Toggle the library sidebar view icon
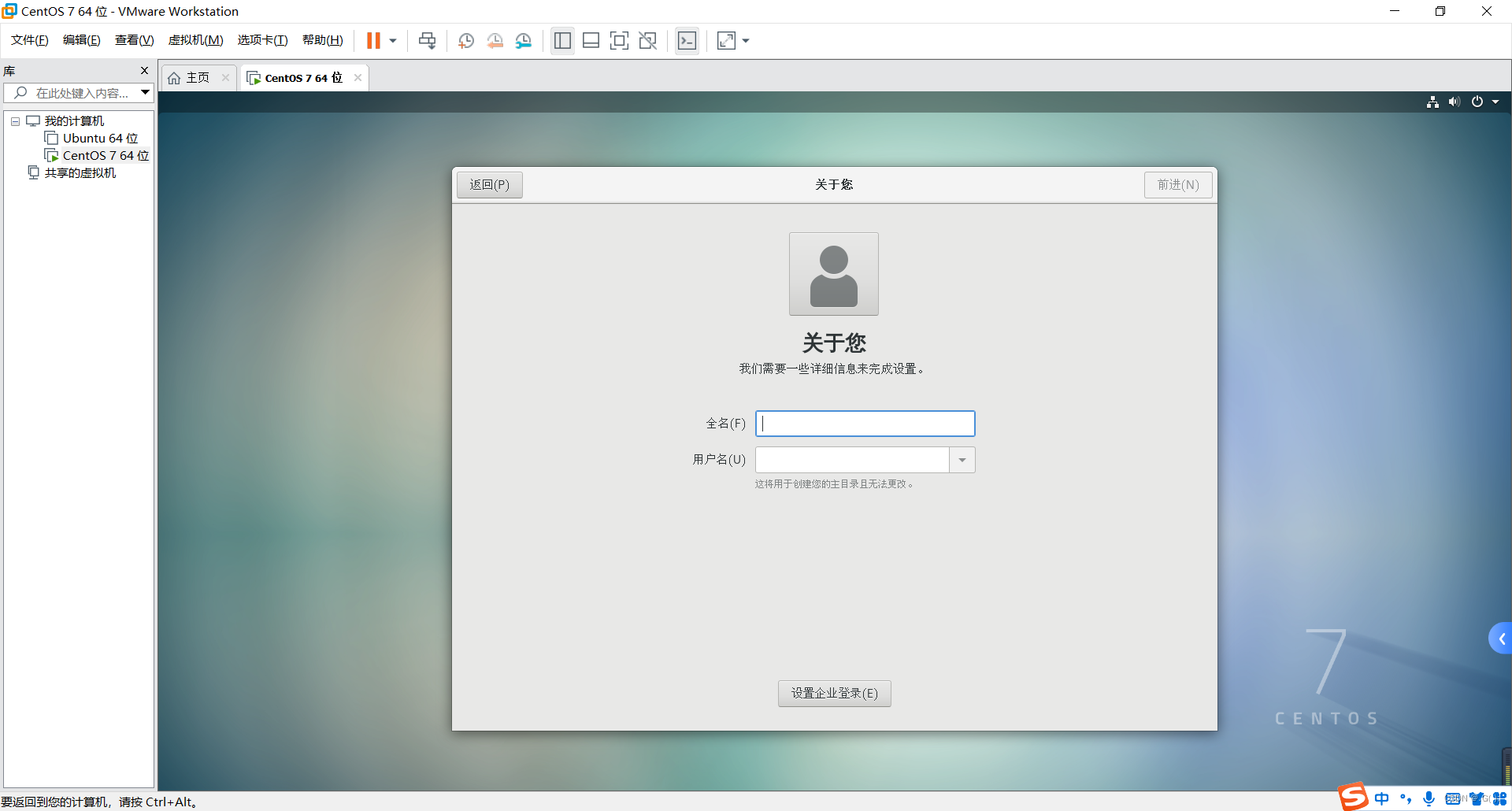The width and height of the screenshot is (1512, 811). (x=562, y=41)
